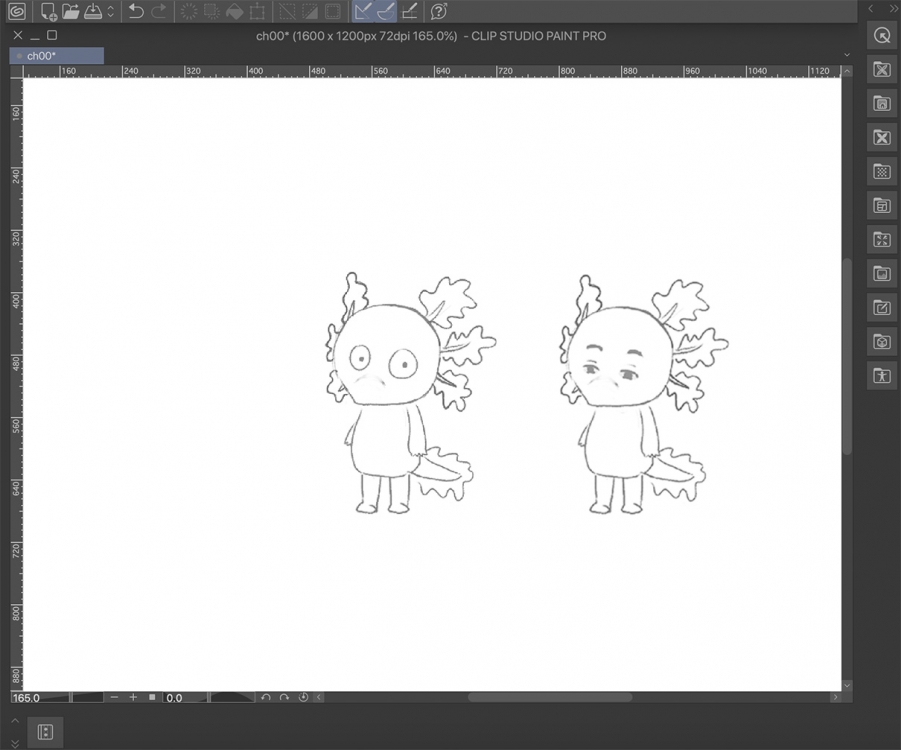Open first material folder icon with pattern X

tap(881, 70)
